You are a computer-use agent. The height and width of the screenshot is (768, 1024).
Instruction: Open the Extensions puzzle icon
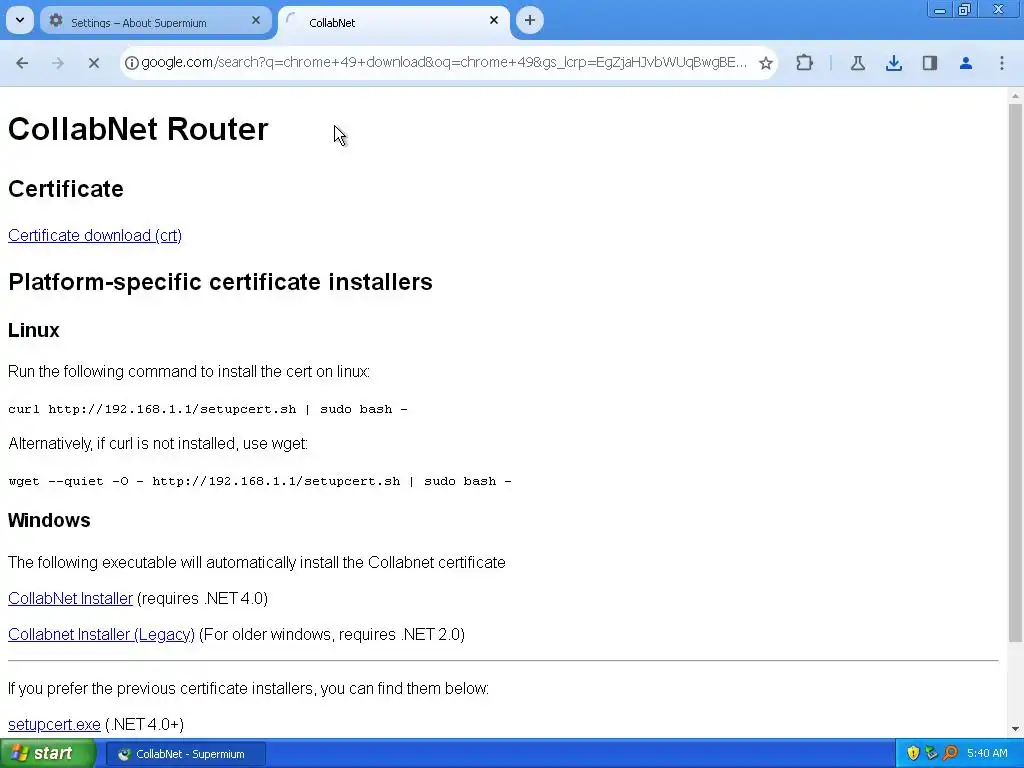tap(805, 63)
